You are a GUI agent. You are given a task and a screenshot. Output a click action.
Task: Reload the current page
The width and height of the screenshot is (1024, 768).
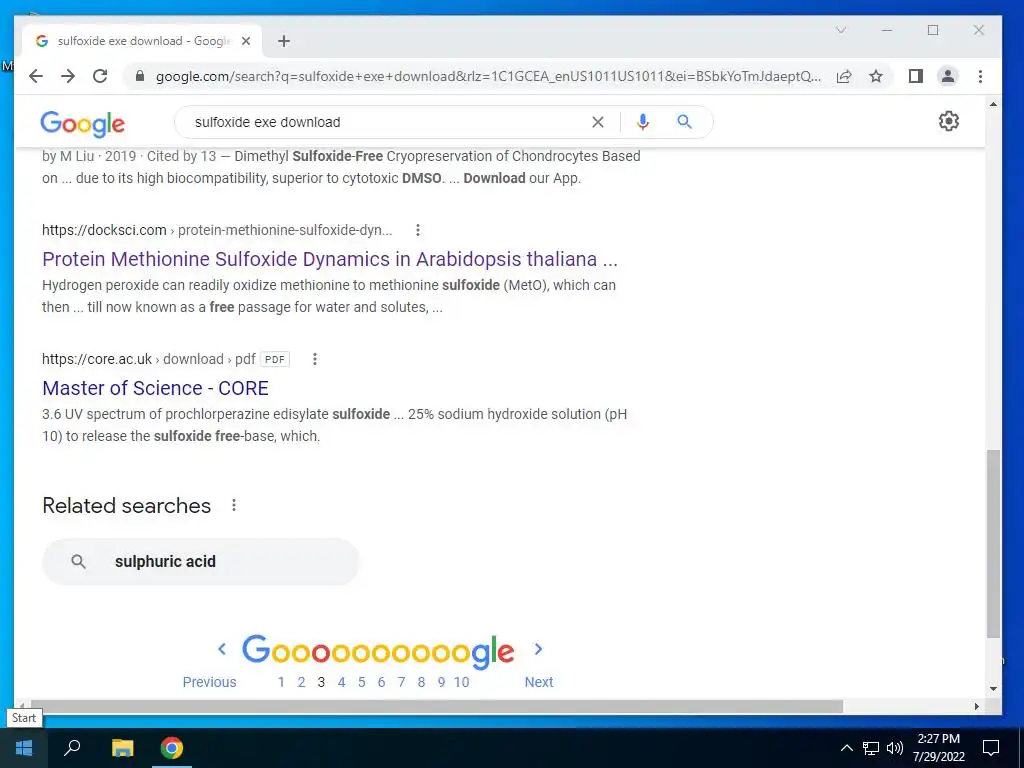coord(100,76)
